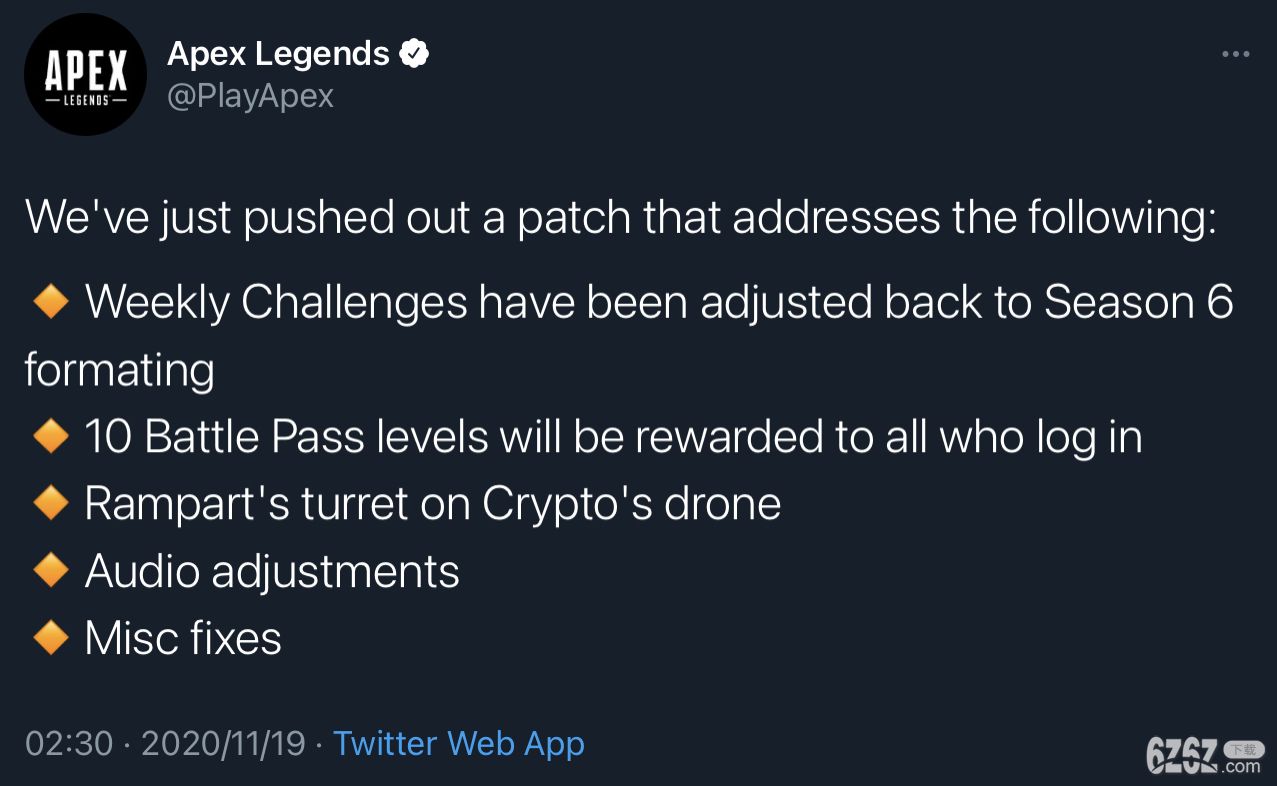Click the diamond bullet before 10 Battle Pass
Viewport: 1277px width, 786px height.
50,437
